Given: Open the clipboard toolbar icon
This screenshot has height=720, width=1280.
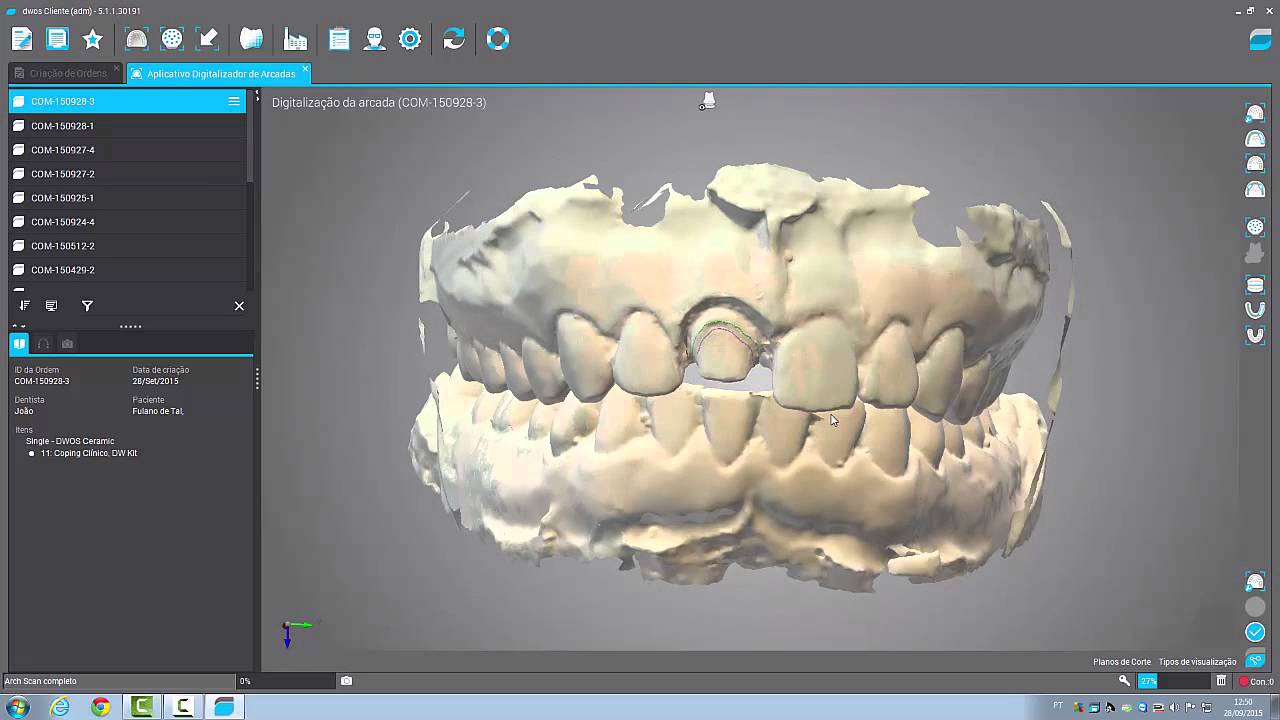Looking at the screenshot, I should [339, 39].
